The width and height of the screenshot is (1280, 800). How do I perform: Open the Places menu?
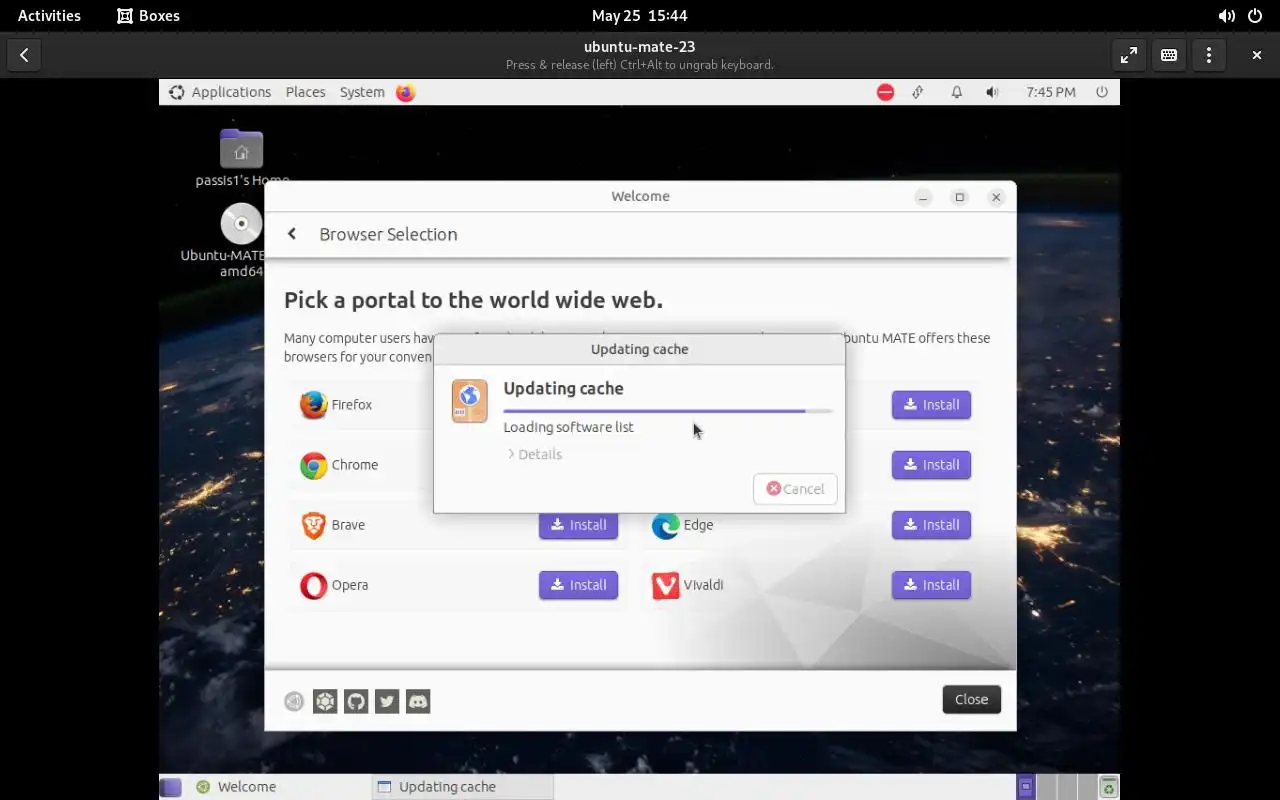point(305,92)
